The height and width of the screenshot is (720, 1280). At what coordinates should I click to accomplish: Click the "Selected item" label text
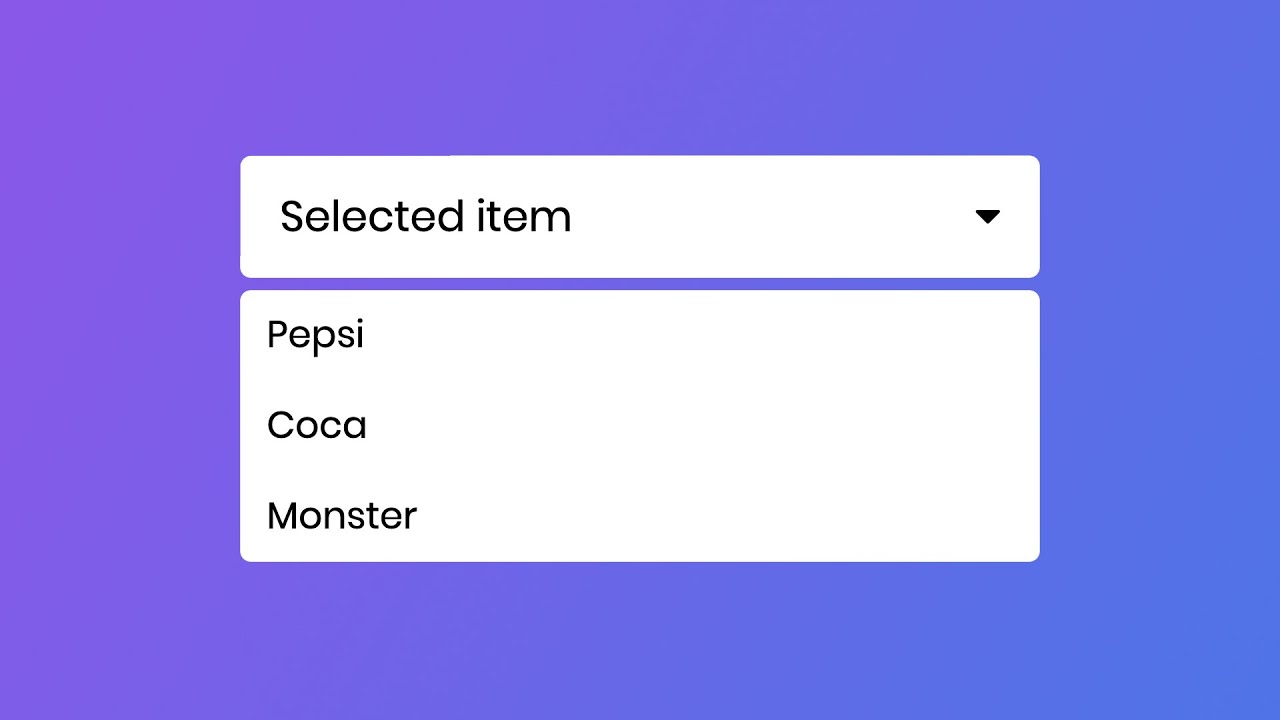[425, 217]
